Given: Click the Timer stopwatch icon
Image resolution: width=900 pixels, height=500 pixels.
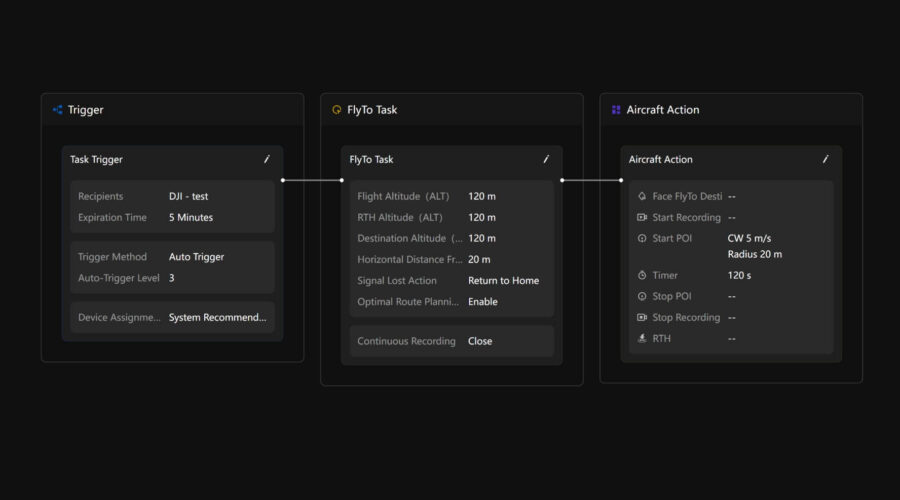Looking at the screenshot, I should coord(642,276).
